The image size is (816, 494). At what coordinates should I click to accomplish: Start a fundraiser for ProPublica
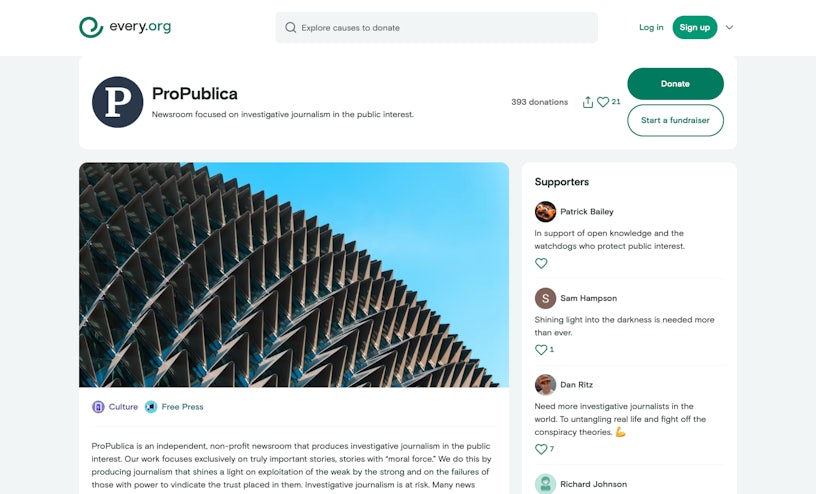[x=675, y=120]
